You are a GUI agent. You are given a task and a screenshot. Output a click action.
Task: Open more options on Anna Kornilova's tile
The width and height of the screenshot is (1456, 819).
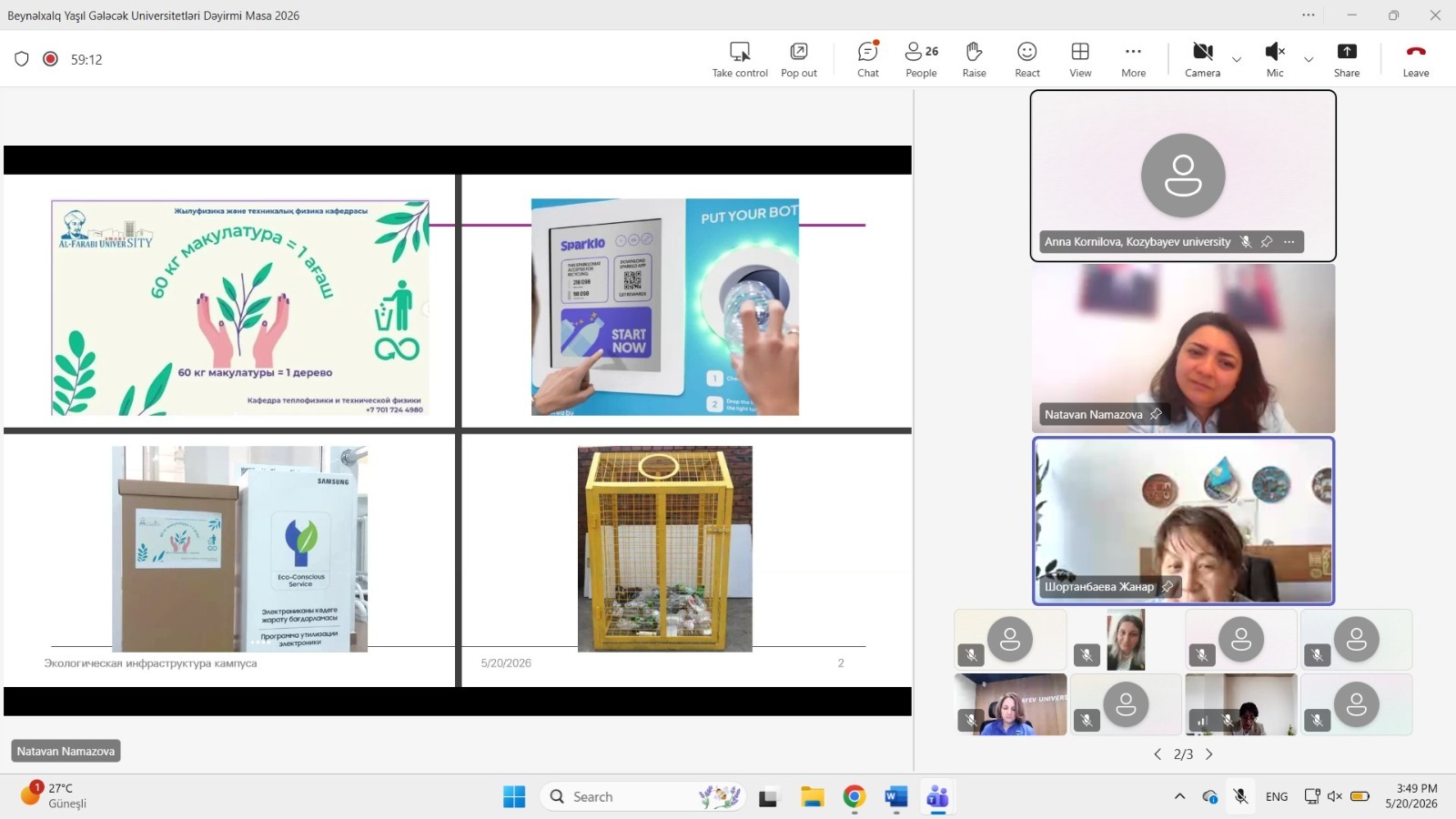click(x=1289, y=242)
